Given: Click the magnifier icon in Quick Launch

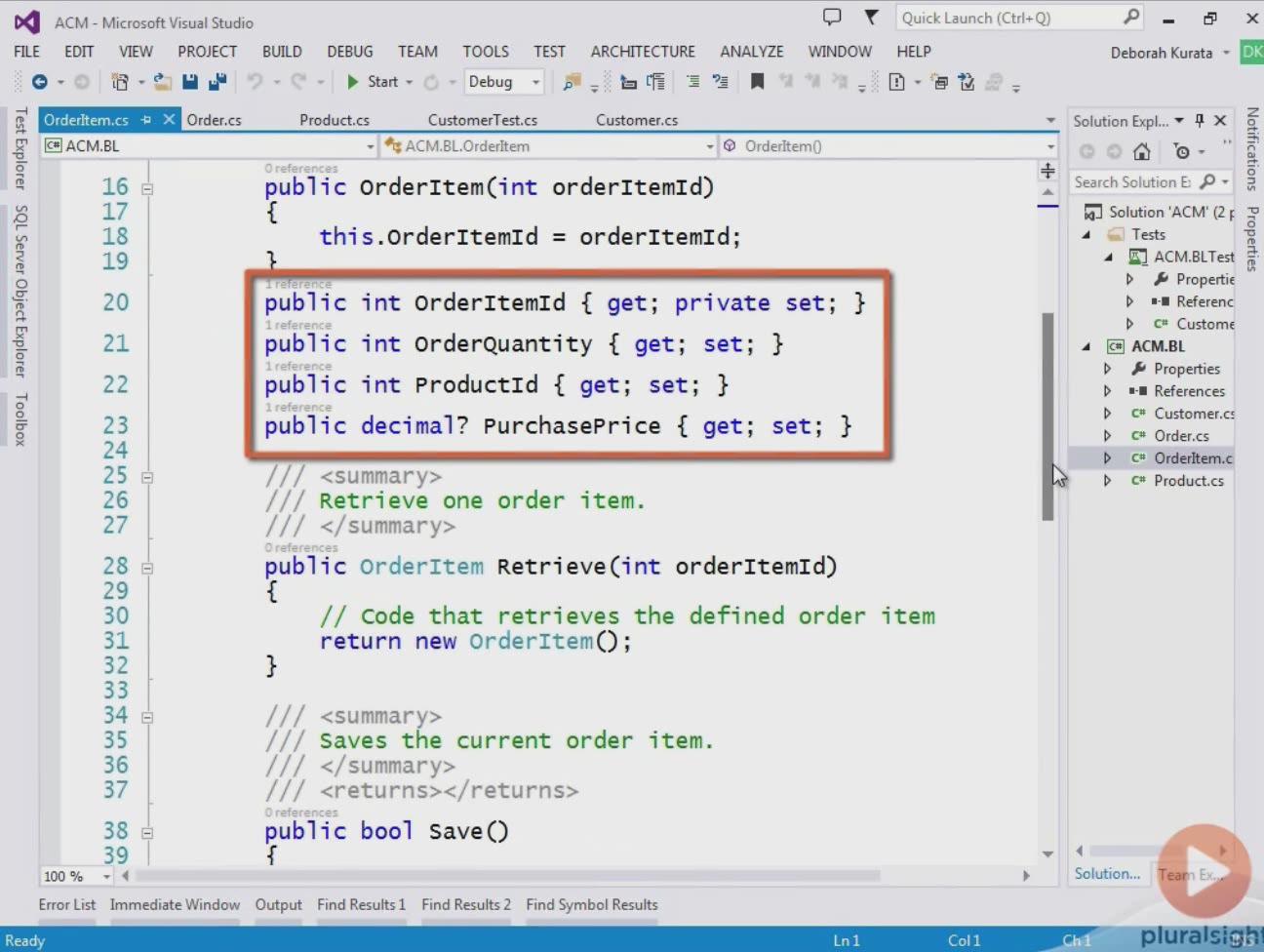Looking at the screenshot, I should 1131,17.
